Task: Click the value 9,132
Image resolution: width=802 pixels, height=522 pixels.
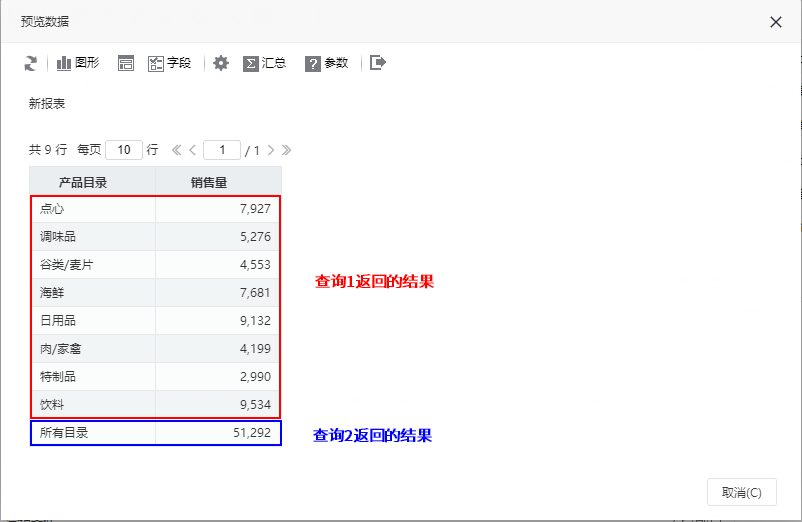Action: (255, 321)
